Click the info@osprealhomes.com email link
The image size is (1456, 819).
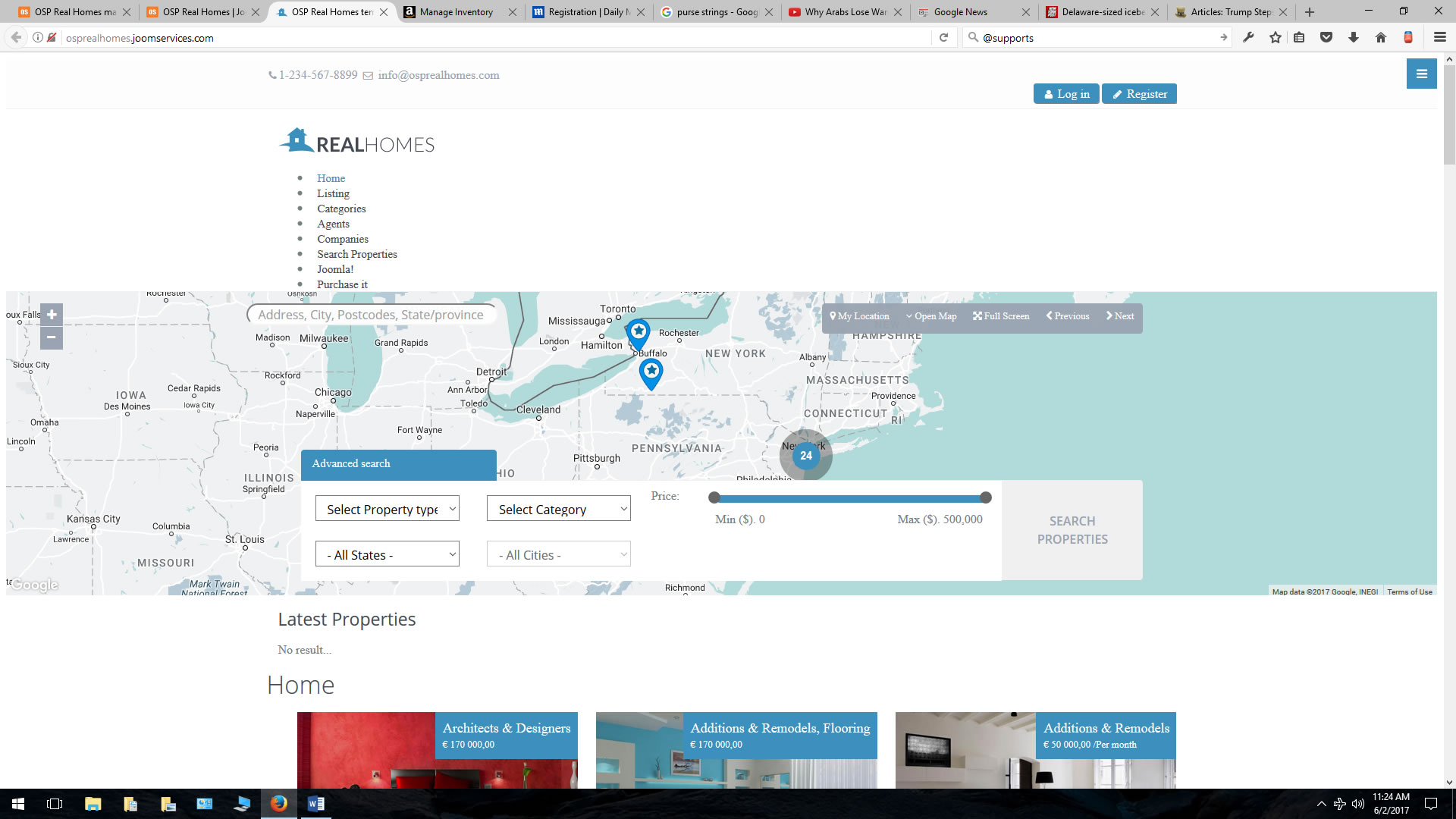click(x=438, y=75)
